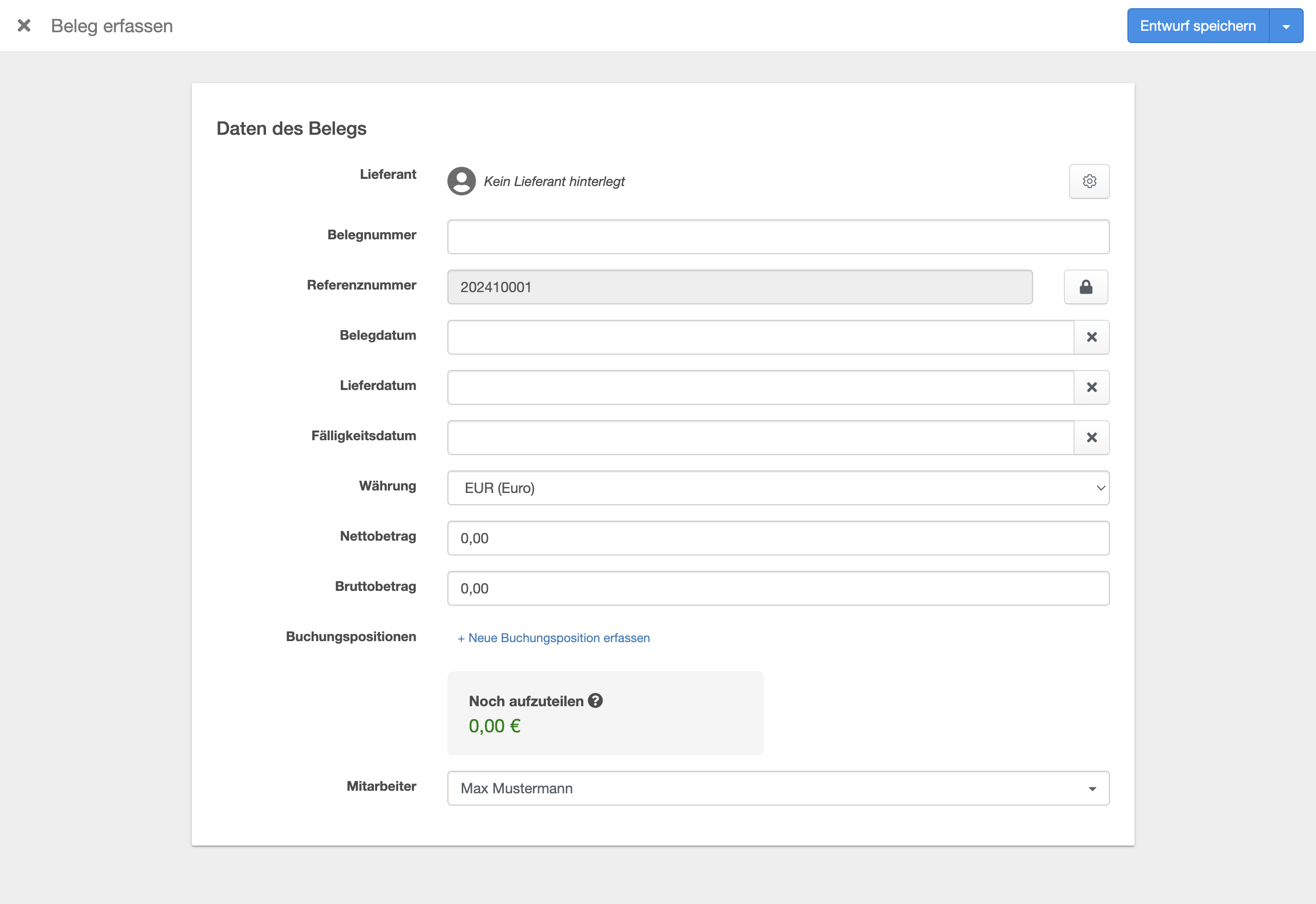Unlock the Referenznummer with the lock icon
1316x904 pixels.
pyautogui.click(x=1085, y=287)
